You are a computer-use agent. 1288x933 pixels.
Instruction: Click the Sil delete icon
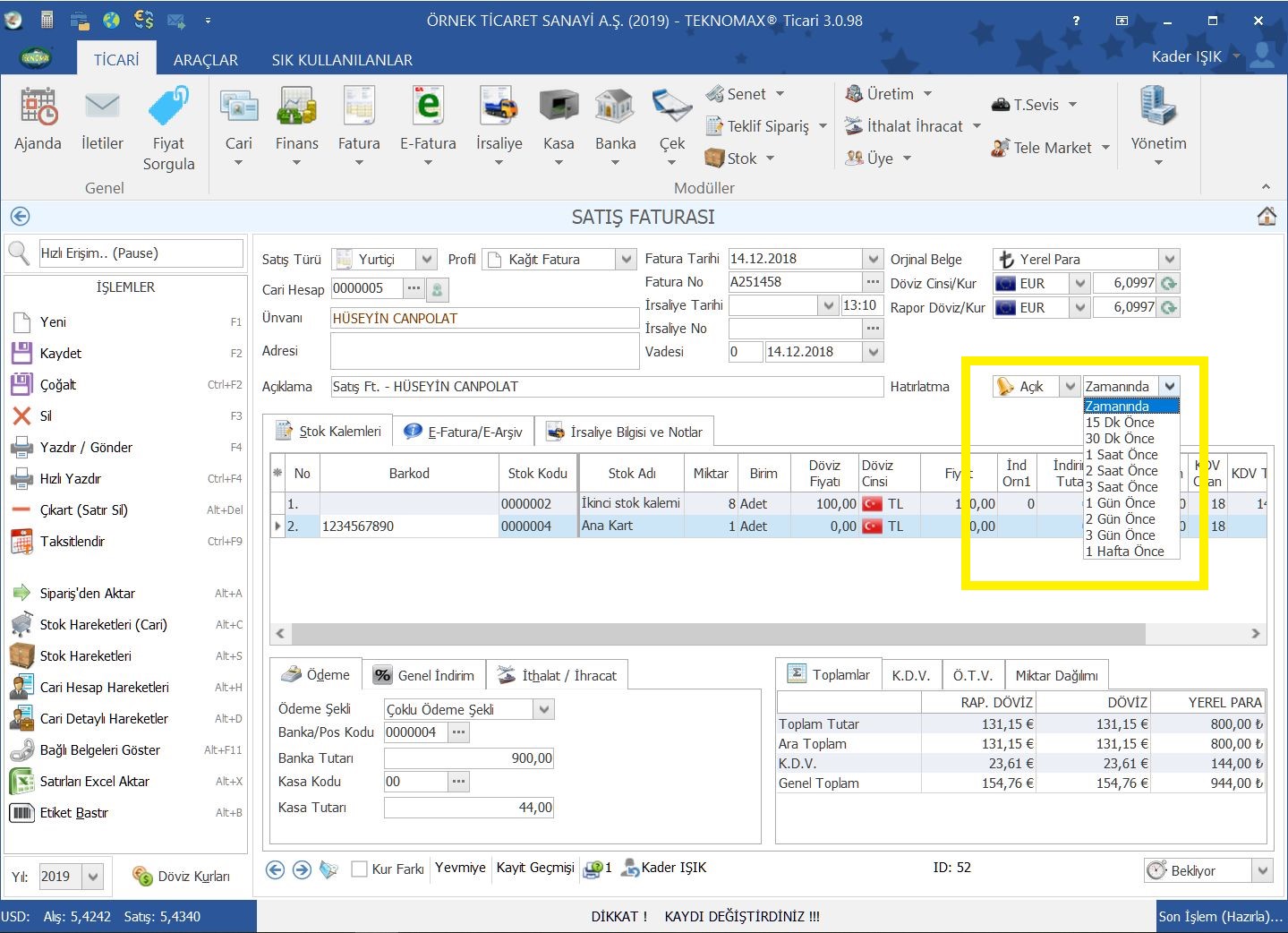click(21, 416)
